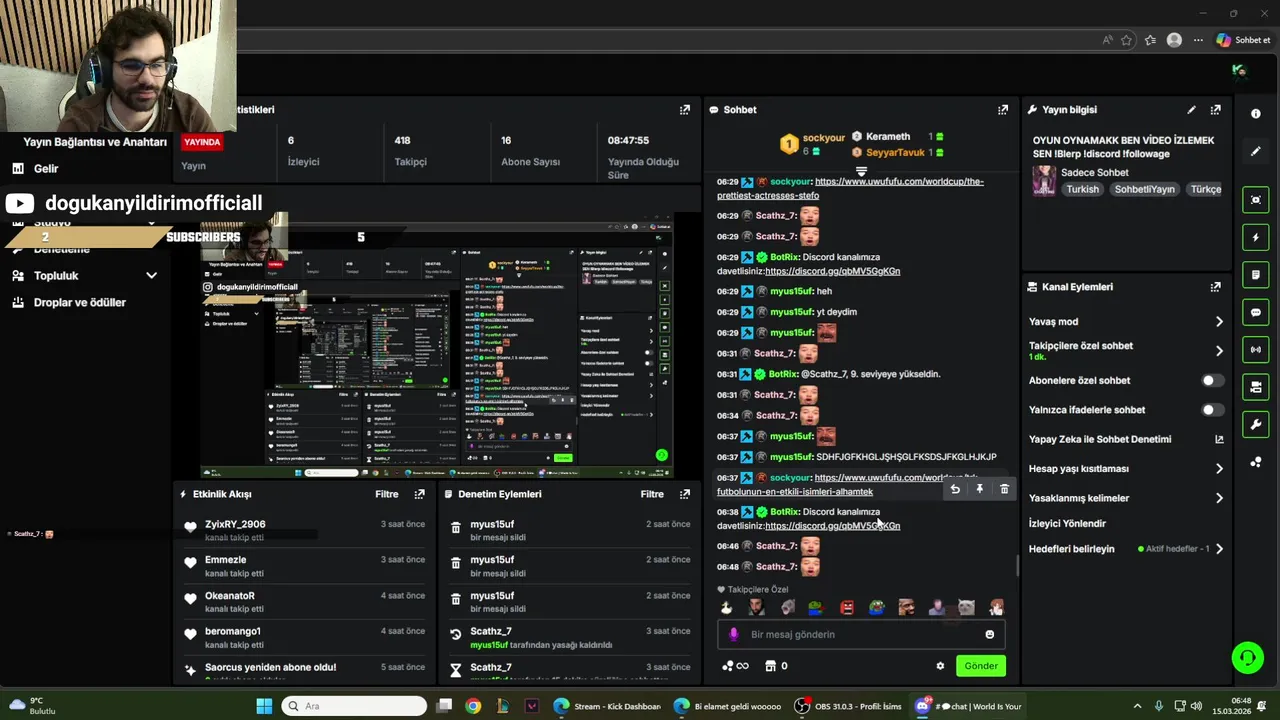This screenshot has height=720, width=1280.
Task: Open chat settings gear near Gönder
Action: click(940, 666)
